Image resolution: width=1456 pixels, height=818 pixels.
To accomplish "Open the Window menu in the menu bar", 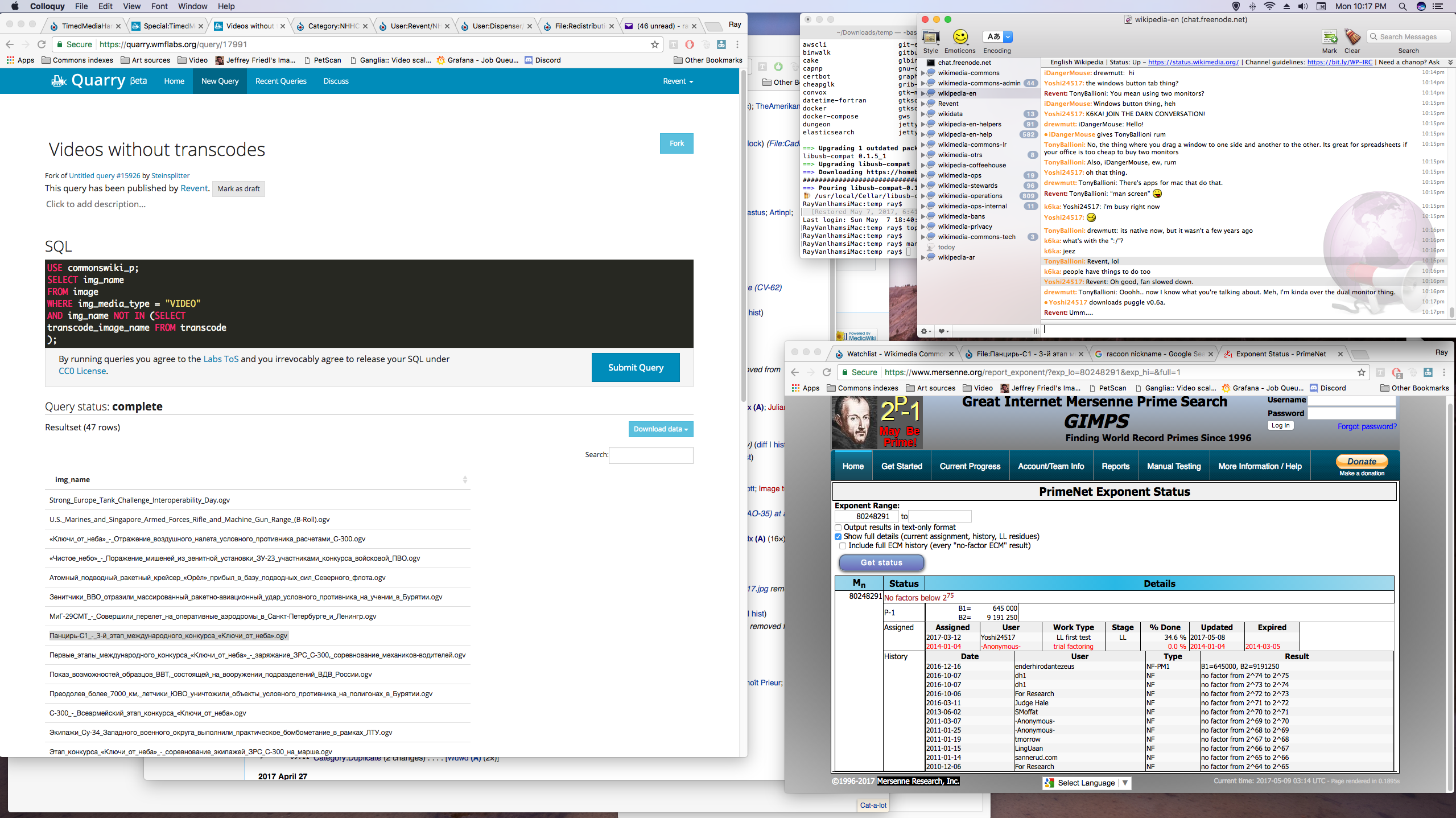I will (x=192, y=6).
